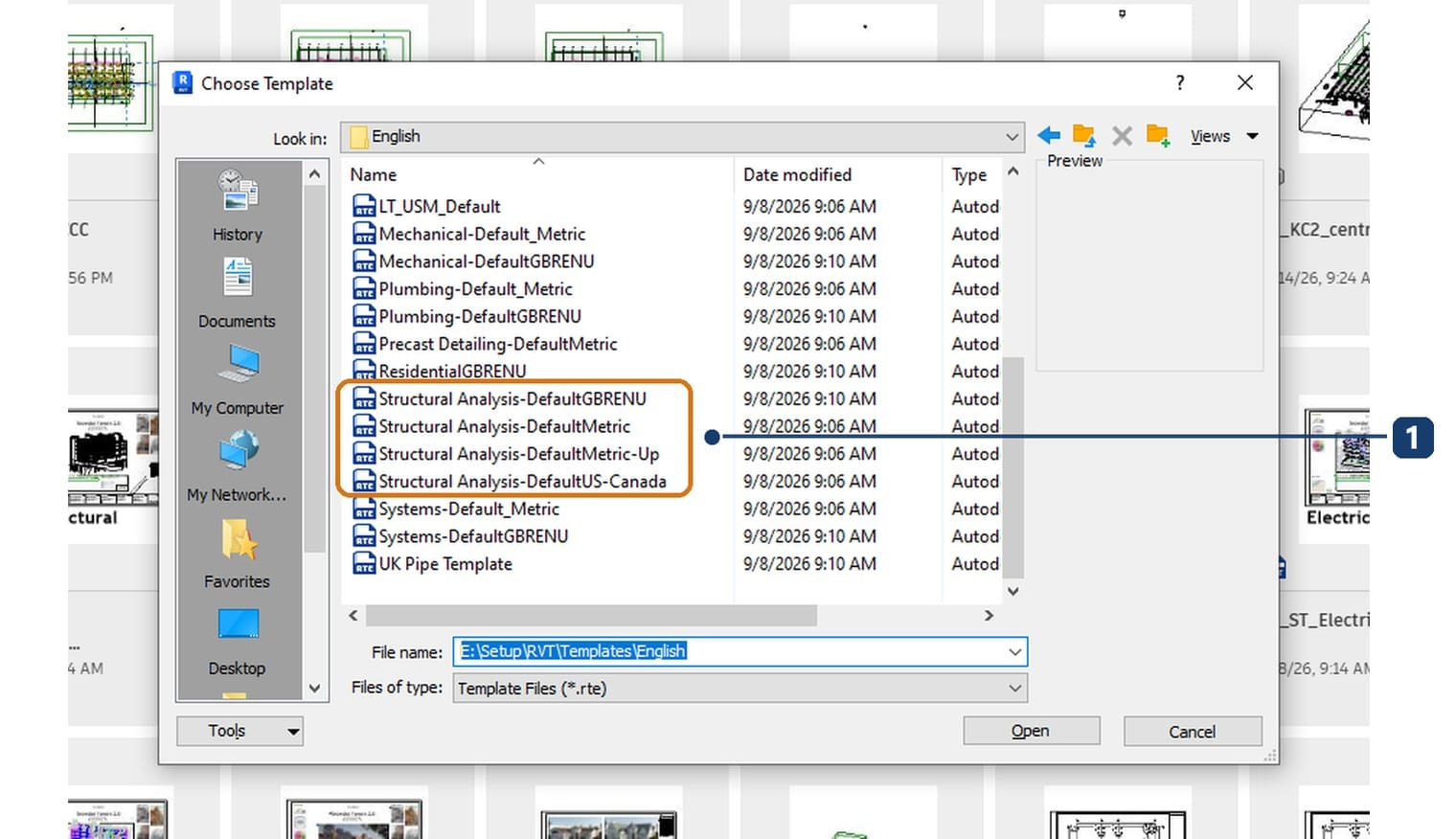Select Structural Analysis-DefaultGBRENU template

512,399
